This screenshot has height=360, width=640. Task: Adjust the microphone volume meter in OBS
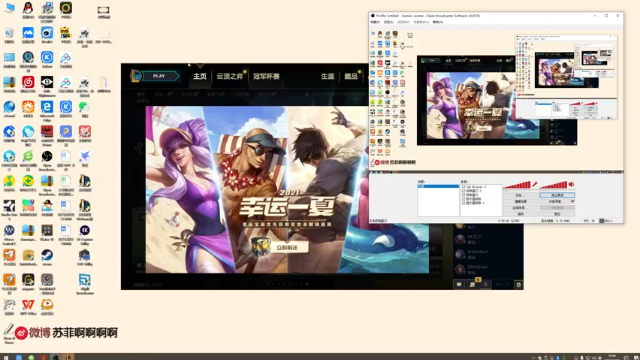click(517, 185)
